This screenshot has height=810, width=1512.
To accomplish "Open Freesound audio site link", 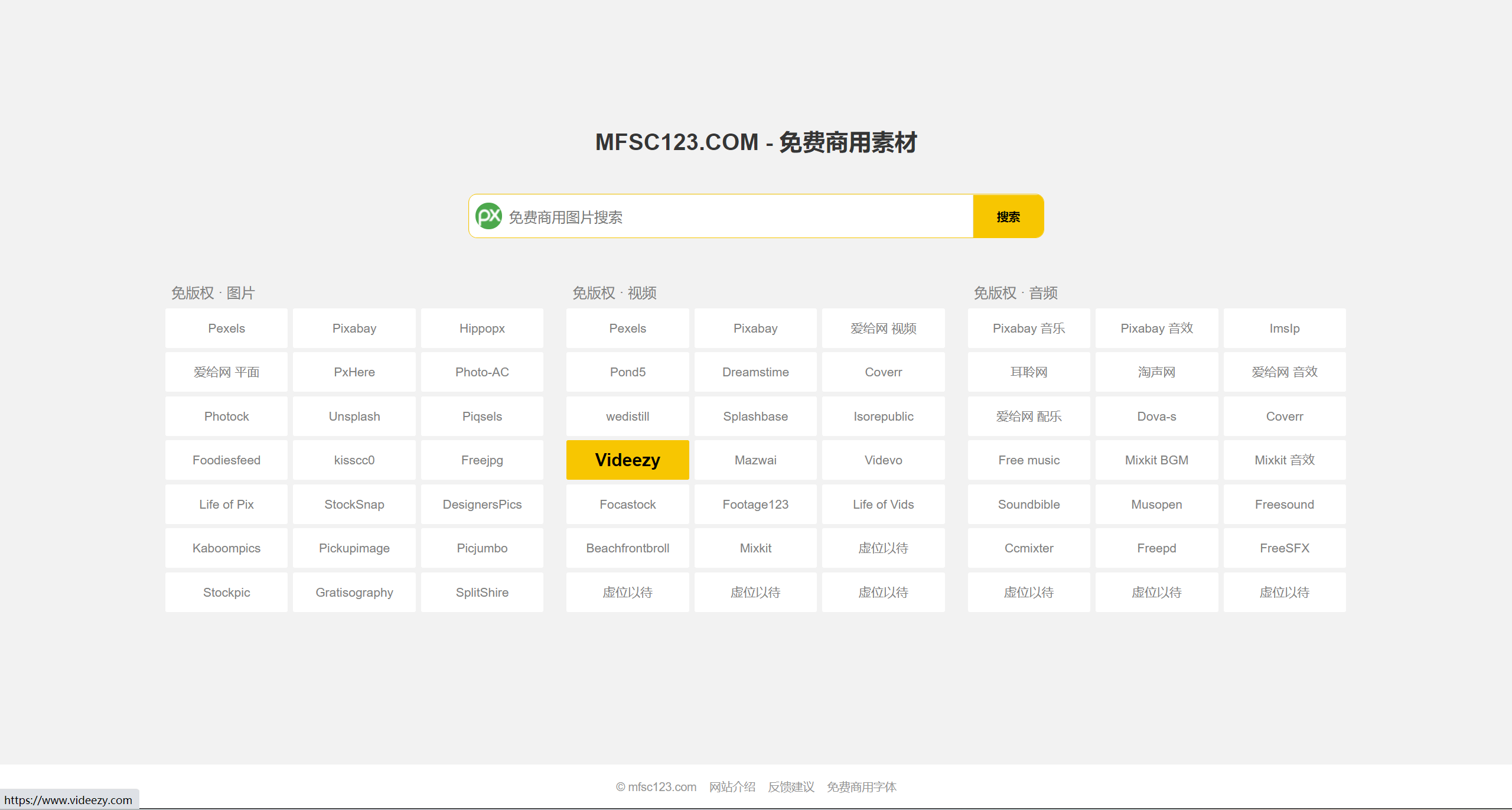I will coord(1285,504).
